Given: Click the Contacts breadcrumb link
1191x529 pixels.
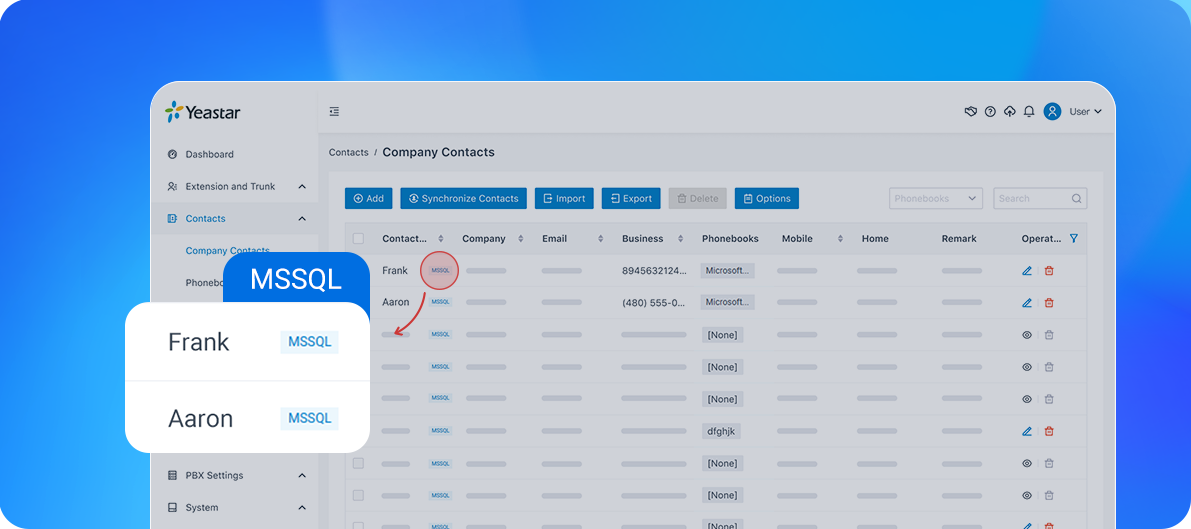Looking at the screenshot, I should [349, 152].
